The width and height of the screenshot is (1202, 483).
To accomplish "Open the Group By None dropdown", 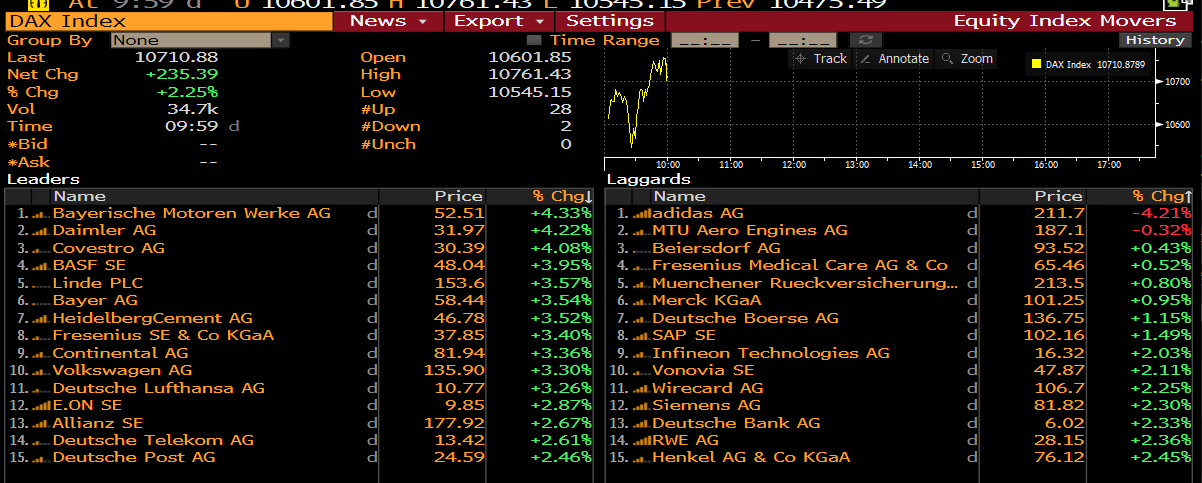I will click(200, 40).
